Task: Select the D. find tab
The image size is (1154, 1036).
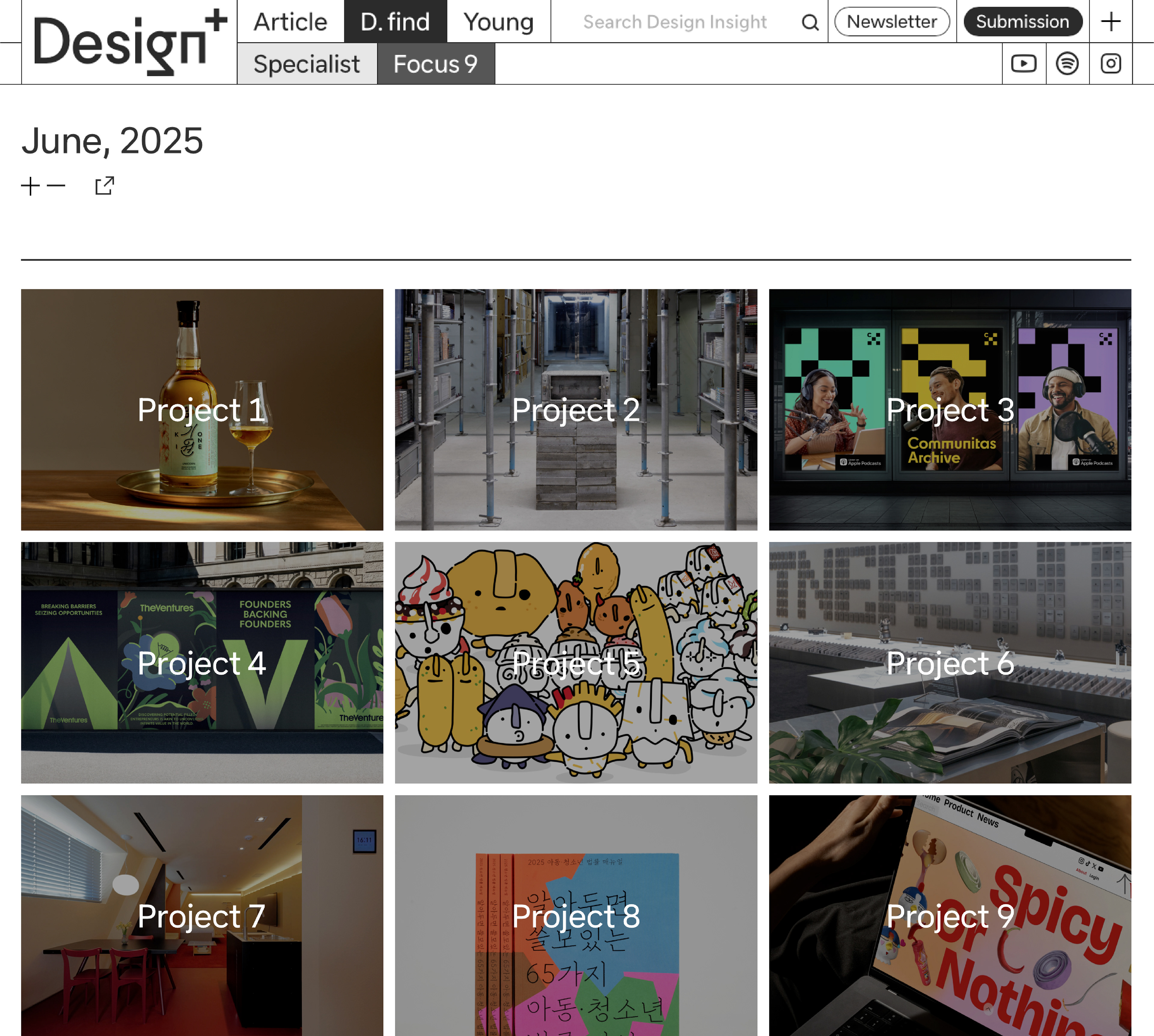Action: click(395, 22)
